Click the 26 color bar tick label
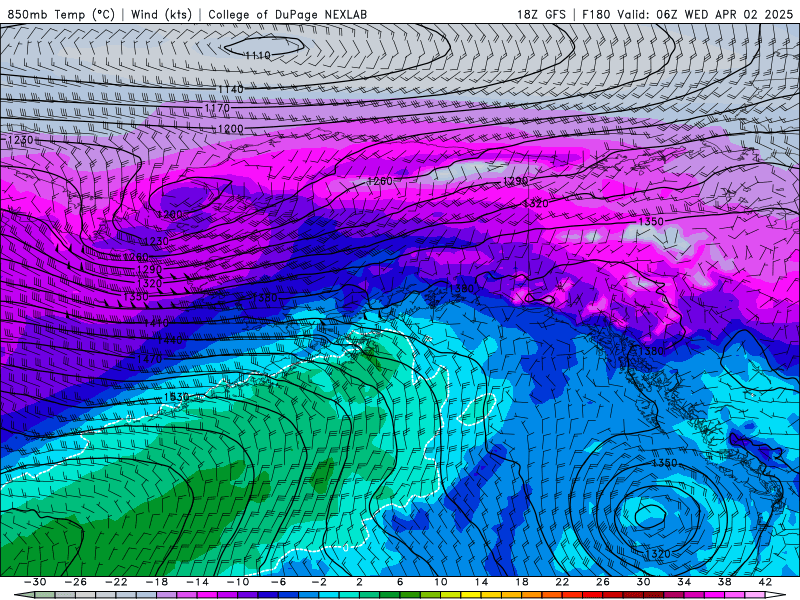The height and width of the screenshot is (600, 800). coord(603,582)
